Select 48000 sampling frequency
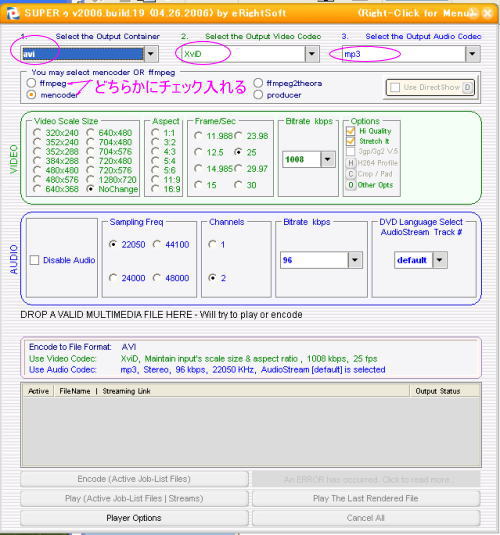Image resolution: width=500 pixels, height=535 pixels. pyautogui.click(x=157, y=278)
